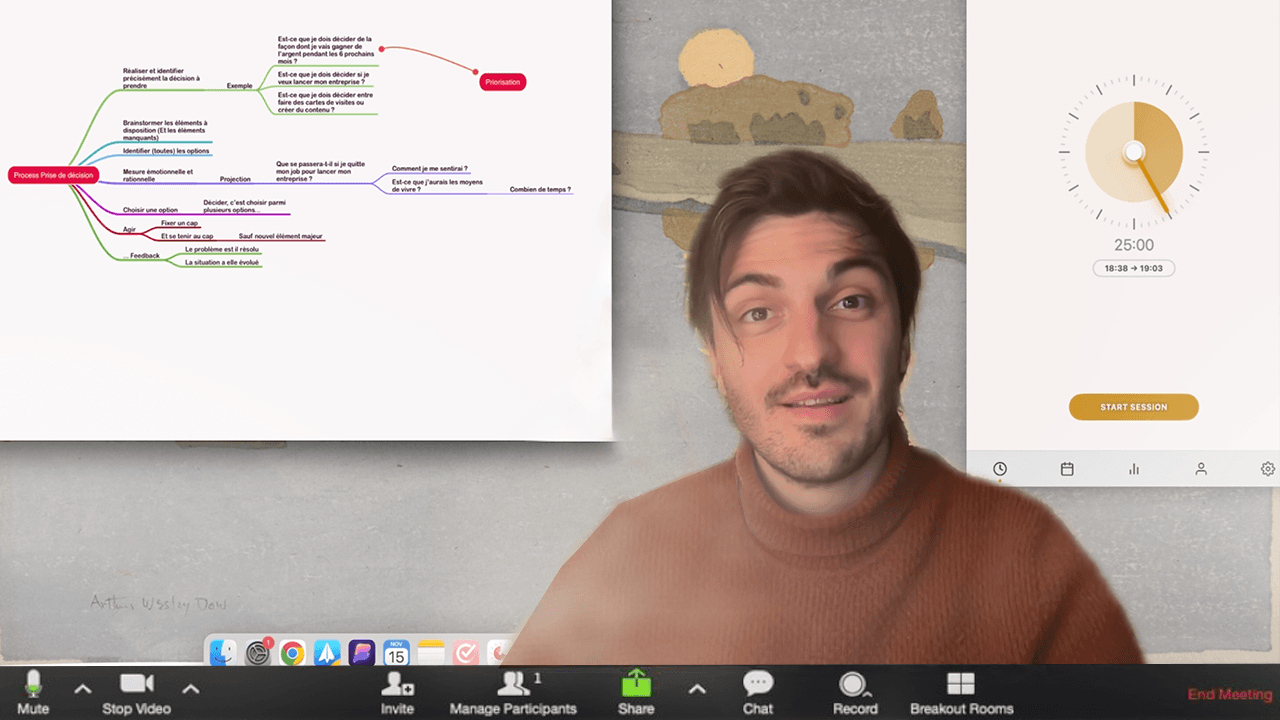Open the Chat panel
The height and width of the screenshot is (720, 1280).
pos(757,692)
